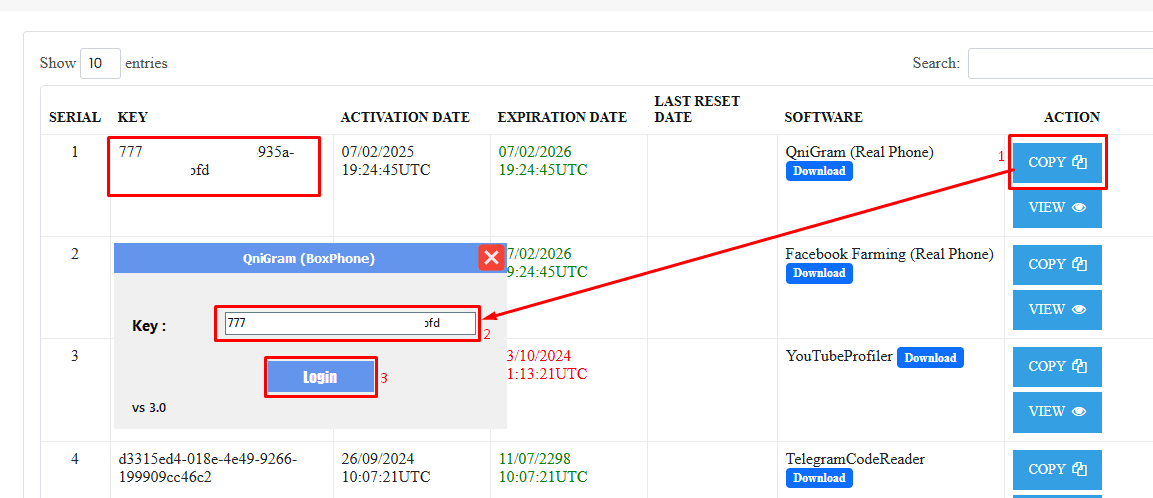Click VIEW eye button for Facebook Farming

pos(1057,310)
